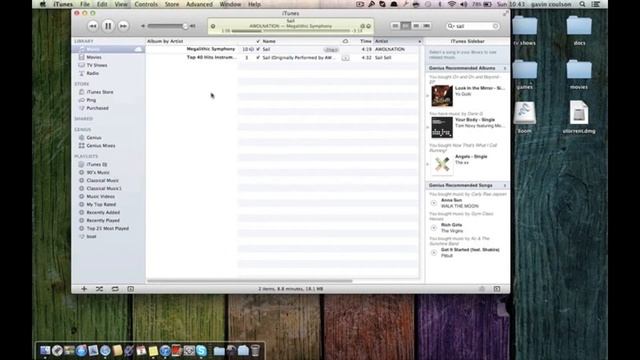Preview the Get It Started recommended song

(433, 253)
